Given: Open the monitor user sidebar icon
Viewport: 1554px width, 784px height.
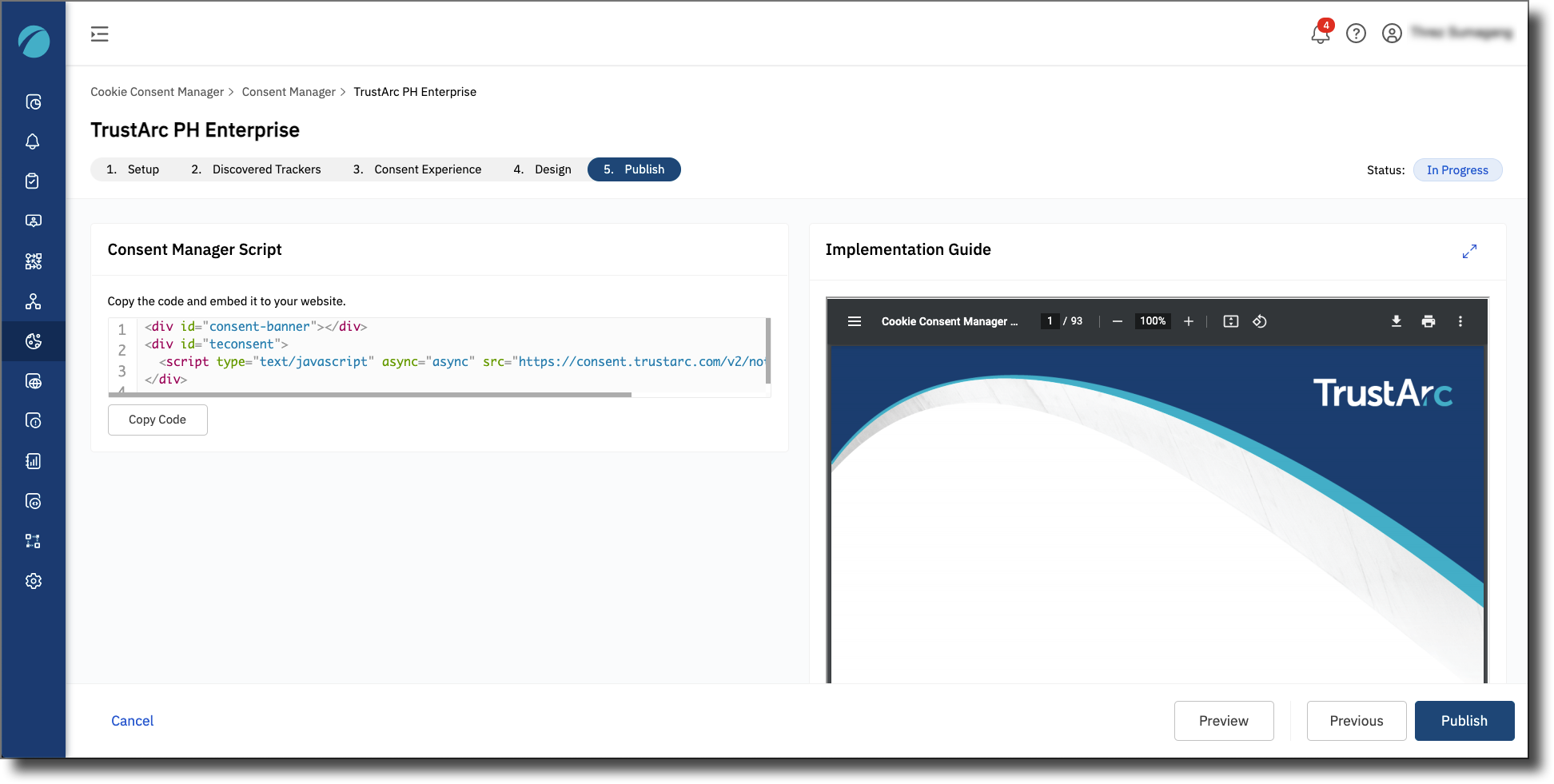Looking at the screenshot, I should (x=34, y=221).
